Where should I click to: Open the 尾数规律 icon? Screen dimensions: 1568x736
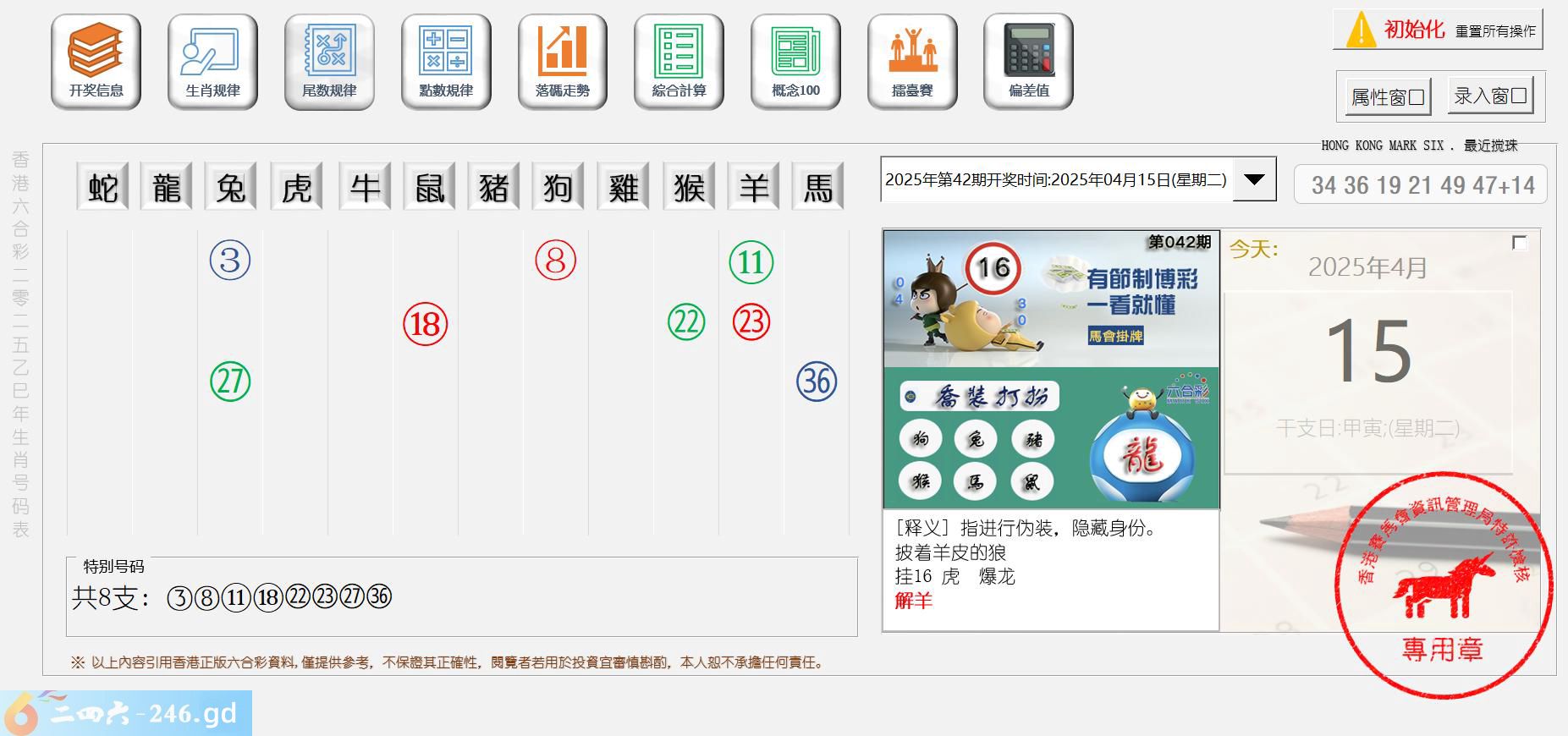pos(329,62)
